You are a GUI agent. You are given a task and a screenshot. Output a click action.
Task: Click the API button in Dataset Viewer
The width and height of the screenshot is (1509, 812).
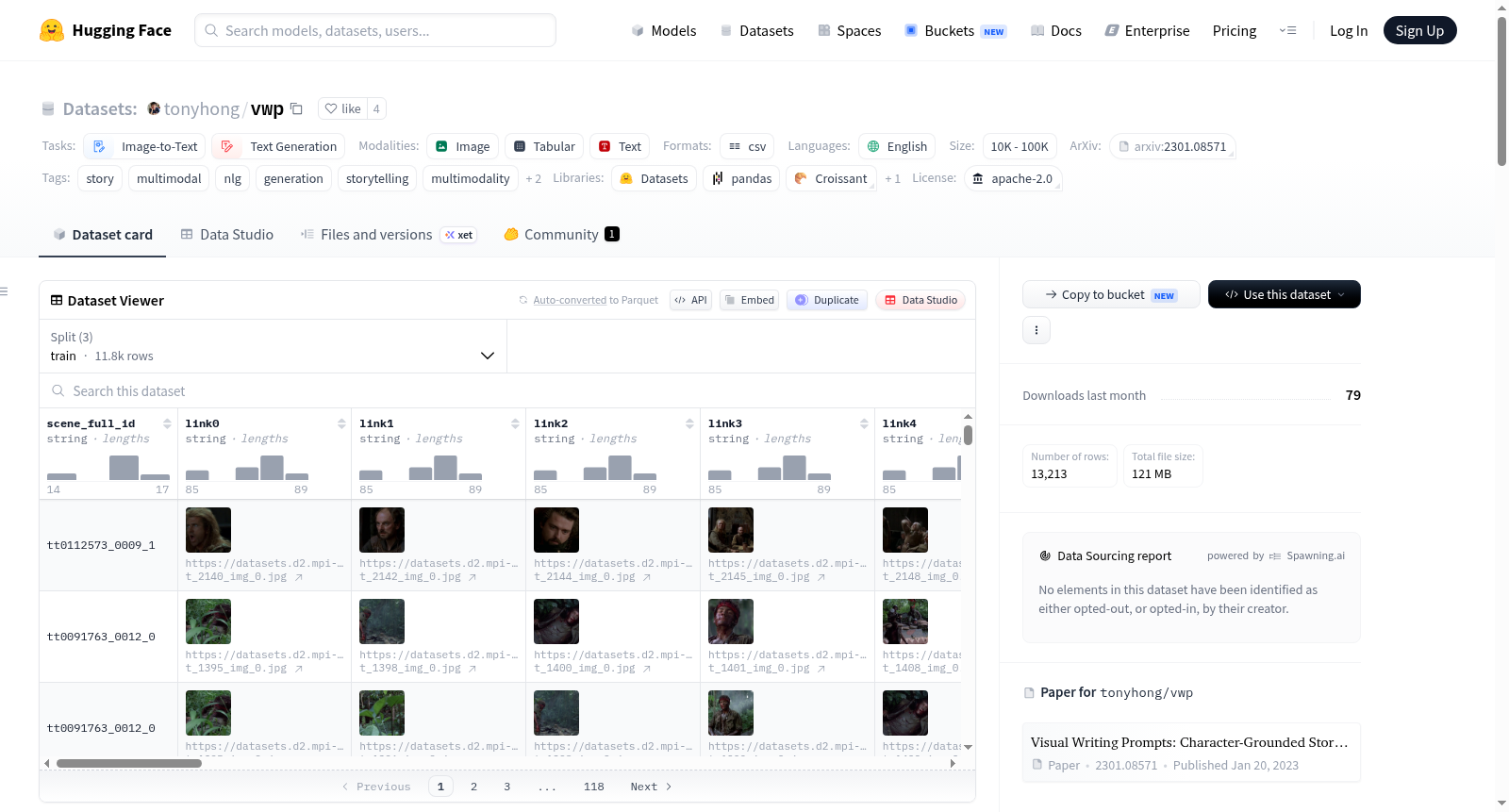coord(690,300)
